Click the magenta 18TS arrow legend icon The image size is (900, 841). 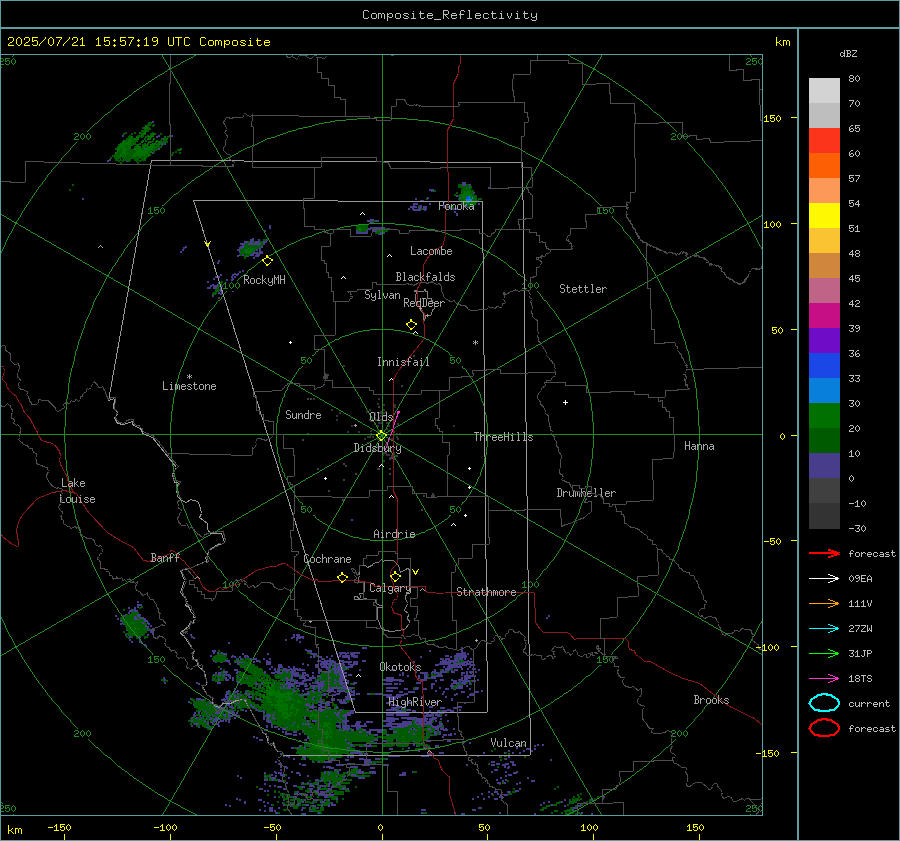point(824,679)
